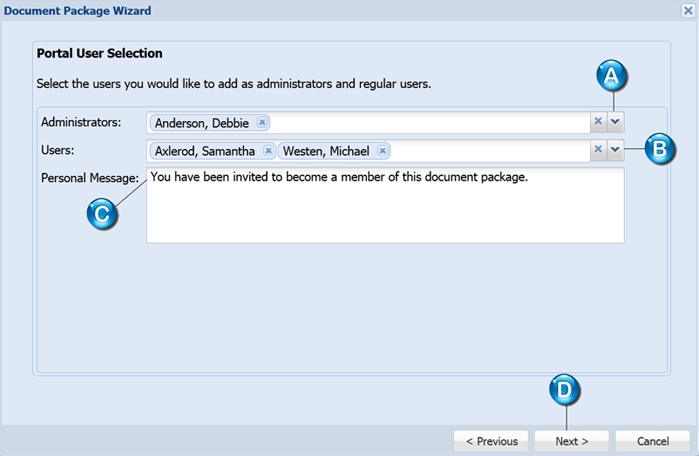Clear all entries in Users field
The width and height of the screenshot is (699, 456).
[x=598, y=149]
